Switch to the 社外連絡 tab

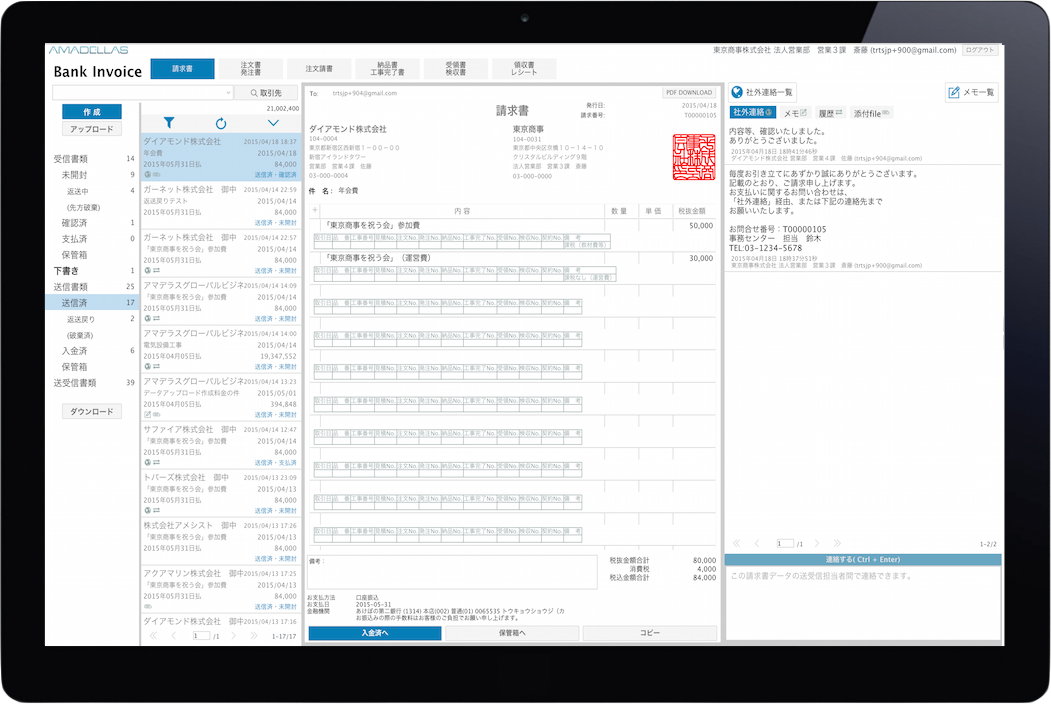click(753, 113)
